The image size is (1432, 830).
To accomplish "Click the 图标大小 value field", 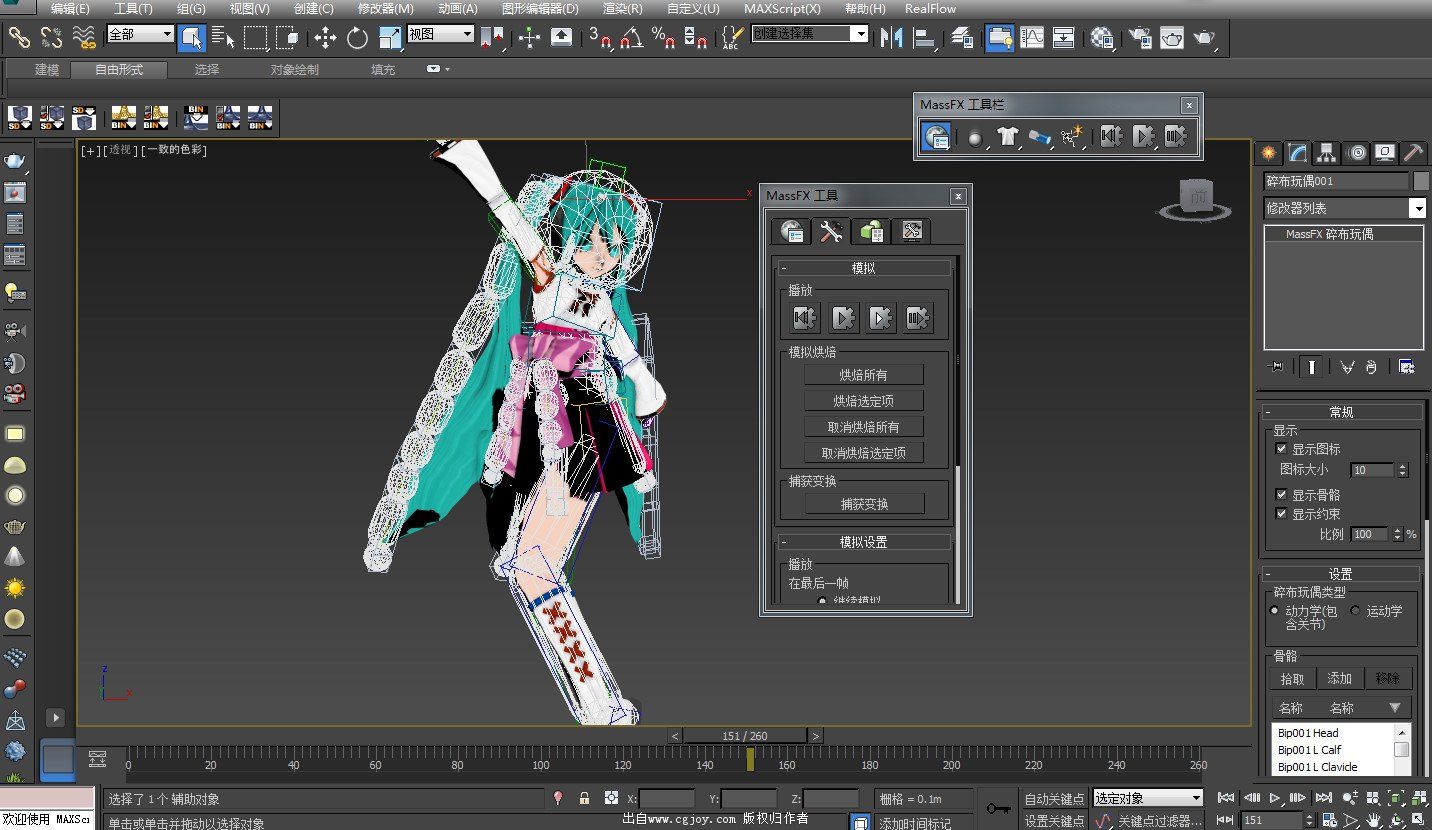I will [1372, 470].
